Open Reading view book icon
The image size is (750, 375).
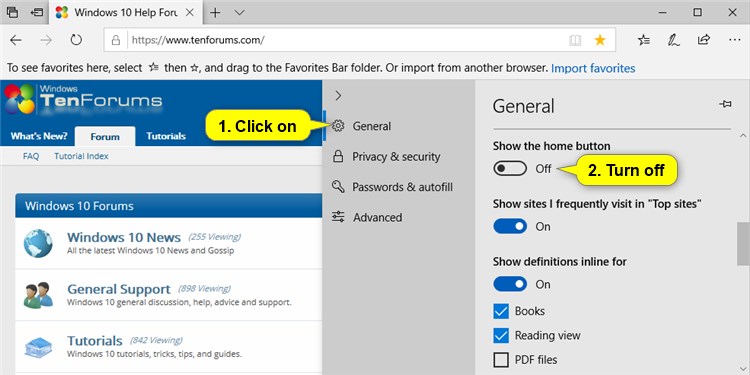tap(575, 40)
